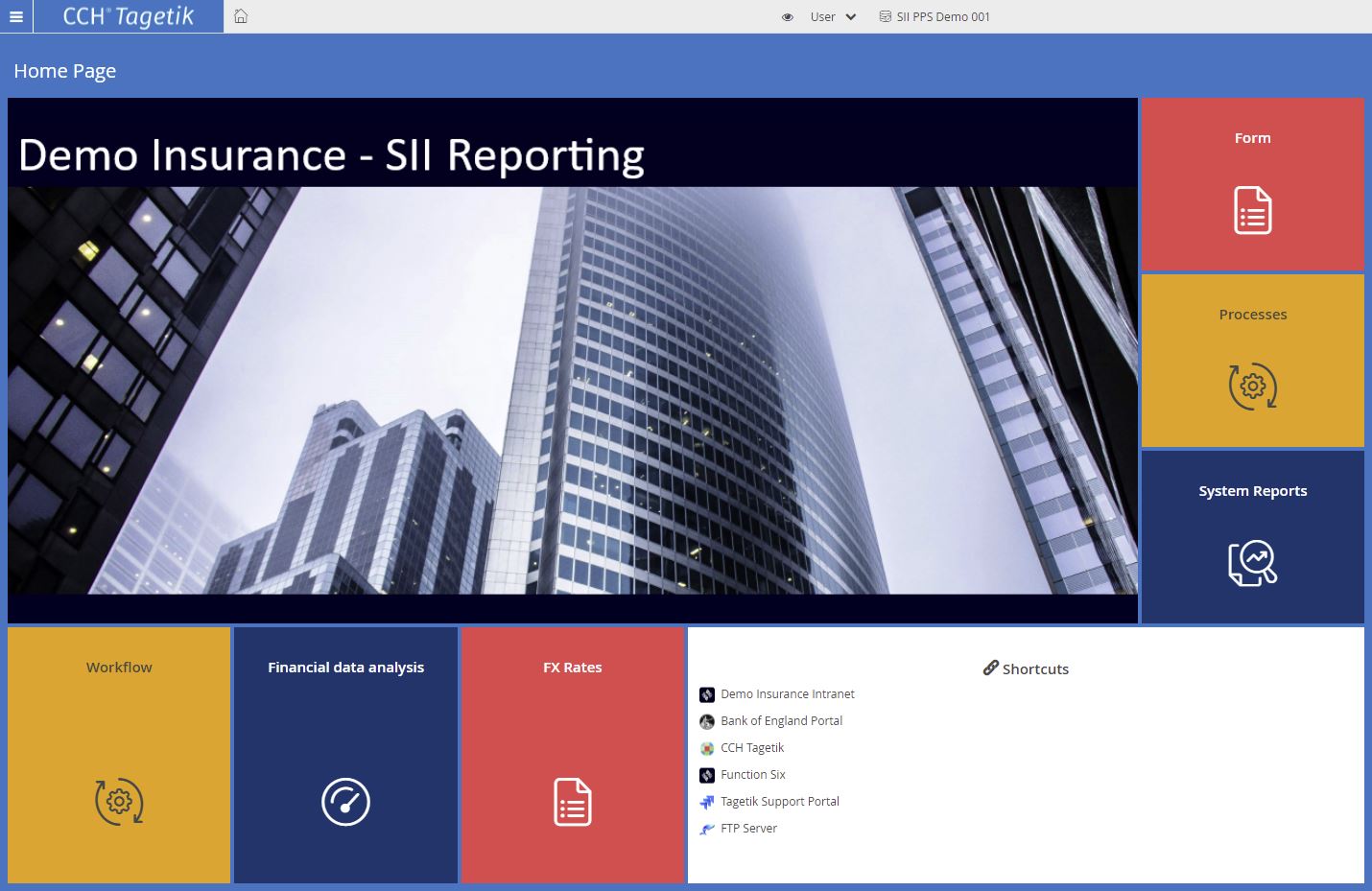Image resolution: width=1372 pixels, height=891 pixels.
Task: Click the home icon in the top bar
Action: click(x=241, y=16)
